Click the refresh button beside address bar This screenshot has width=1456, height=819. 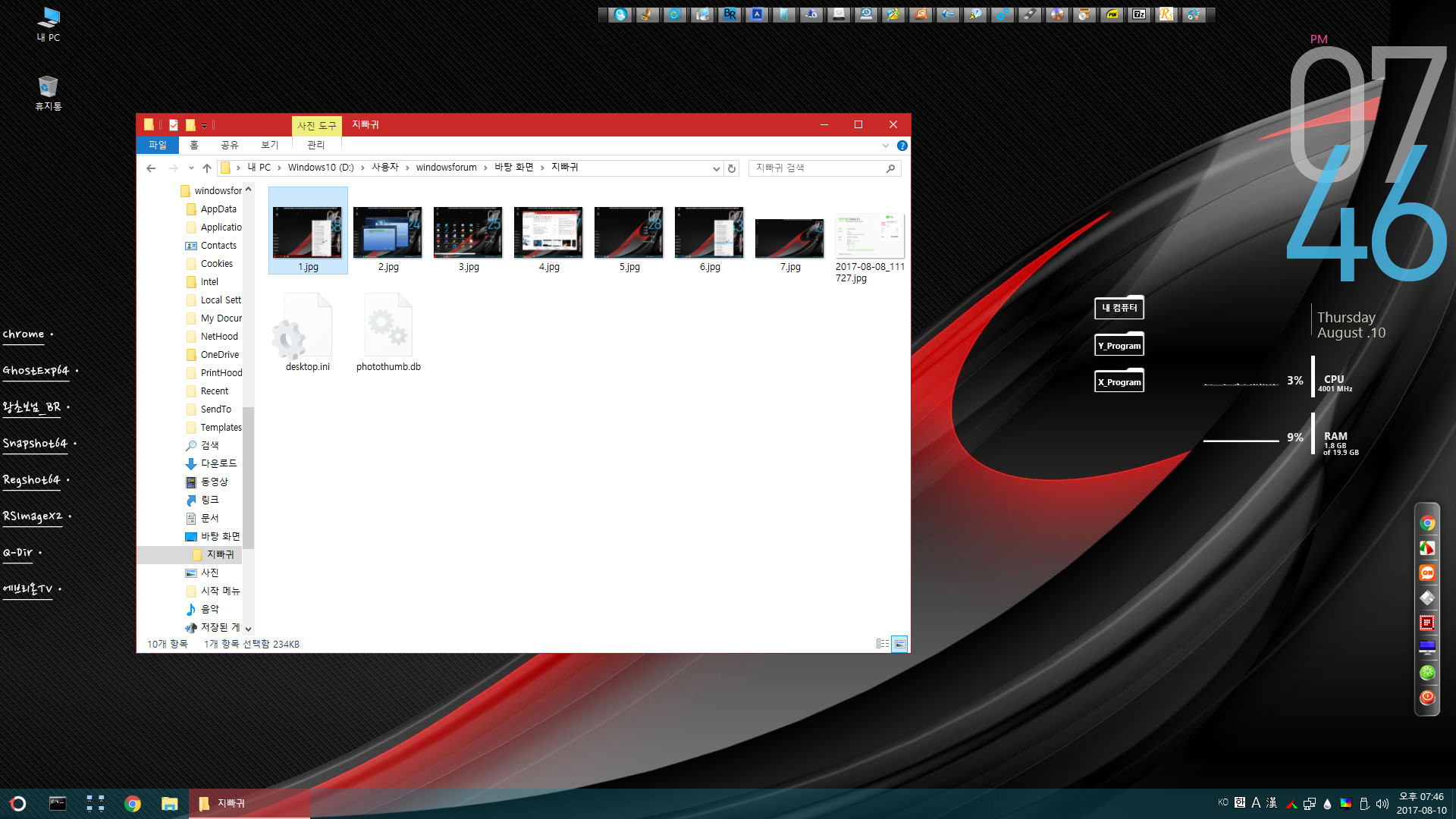pos(732,168)
